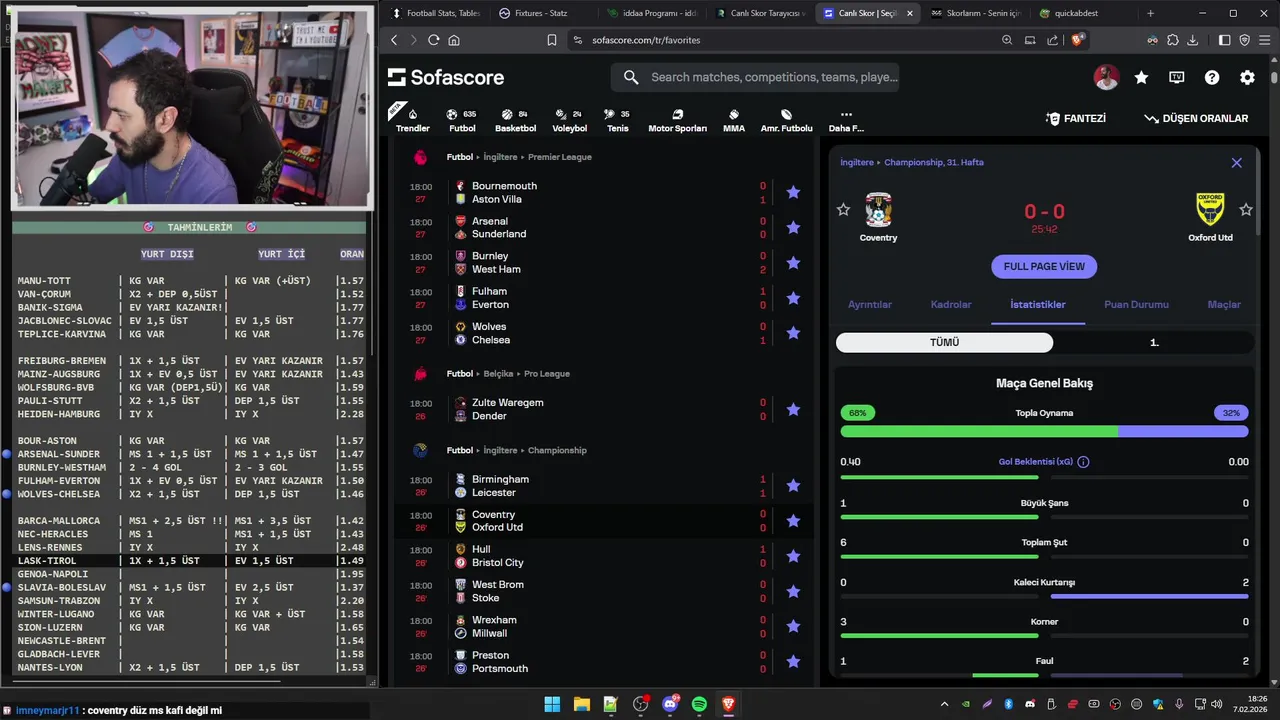This screenshot has width=1280, height=720.
Task: Toggle favorite star for Burnley vs West Ham
Action: click(793, 263)
